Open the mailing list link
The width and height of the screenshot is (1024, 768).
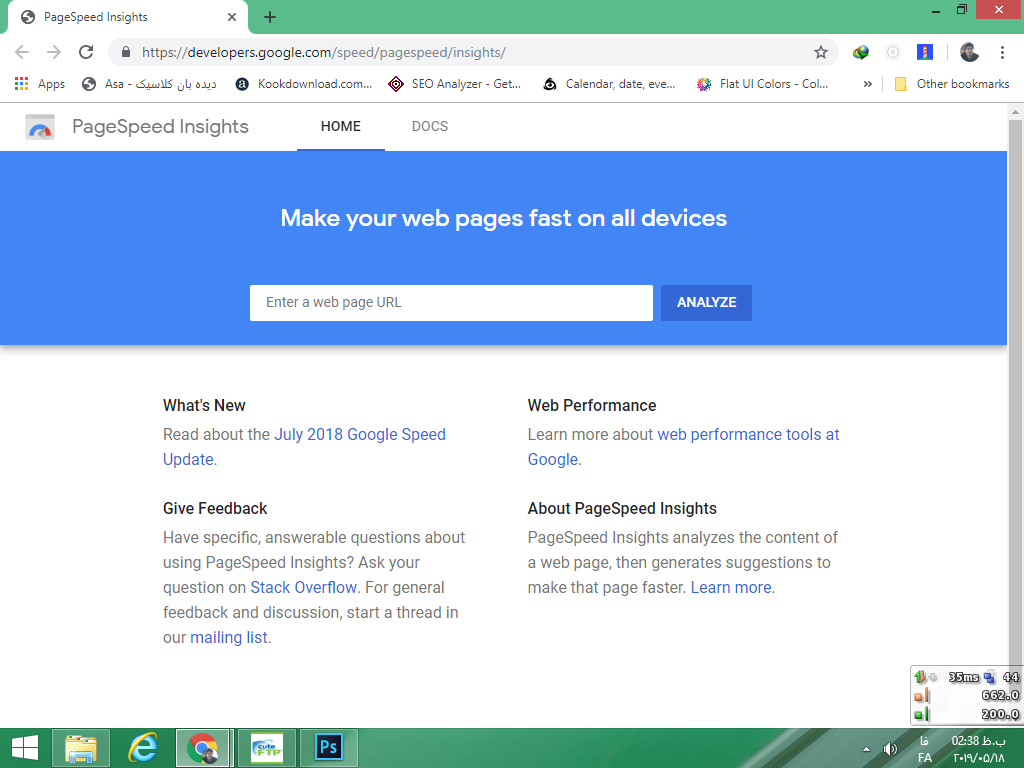coord(229,637)
